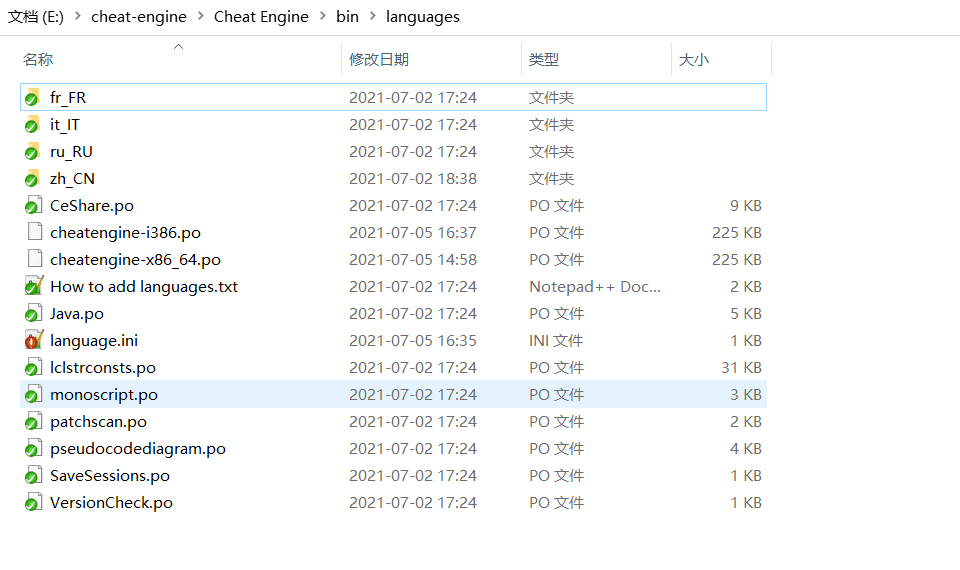Click the SaveSessions.po file icon
960x570 pixels.
click(x=34, y=474)
